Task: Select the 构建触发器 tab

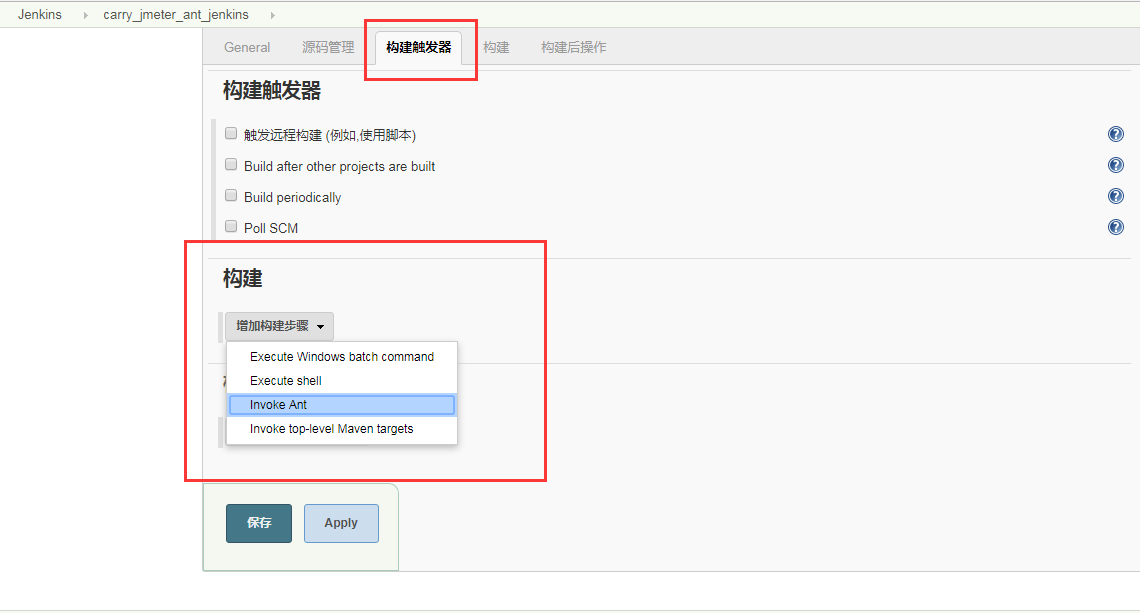Action: 419,47
